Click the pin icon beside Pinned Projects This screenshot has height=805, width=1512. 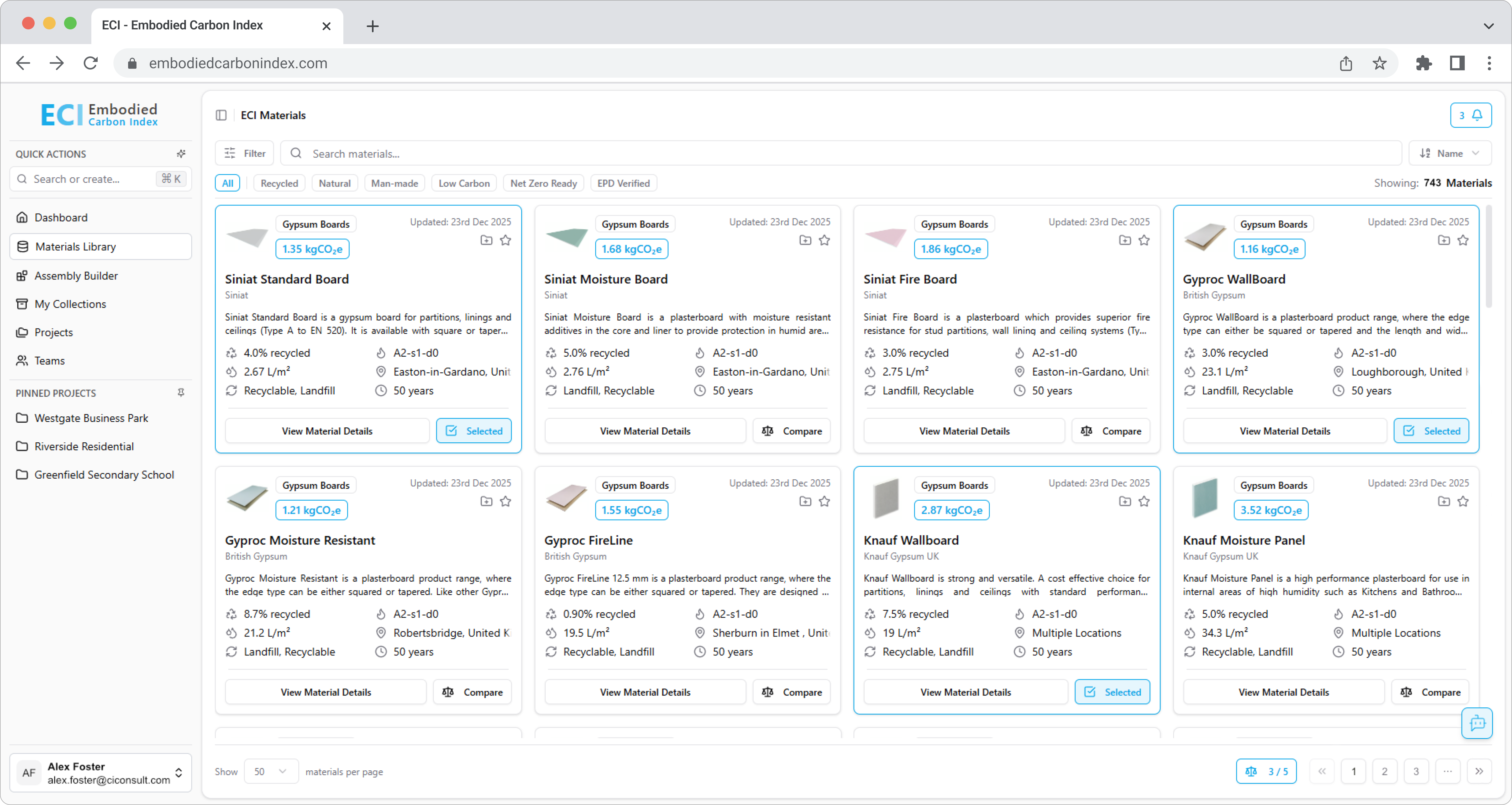(181, 393)
